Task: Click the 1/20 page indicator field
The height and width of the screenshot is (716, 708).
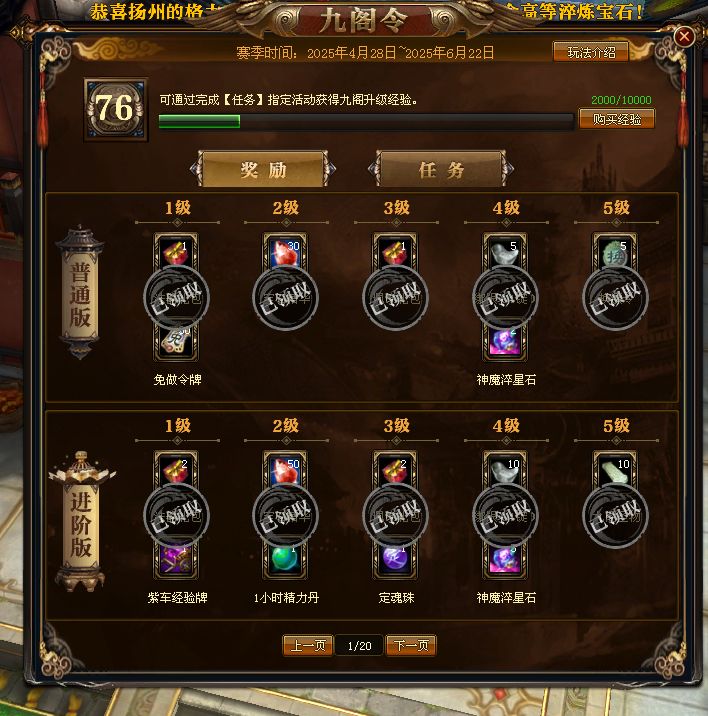Action: 359,646
